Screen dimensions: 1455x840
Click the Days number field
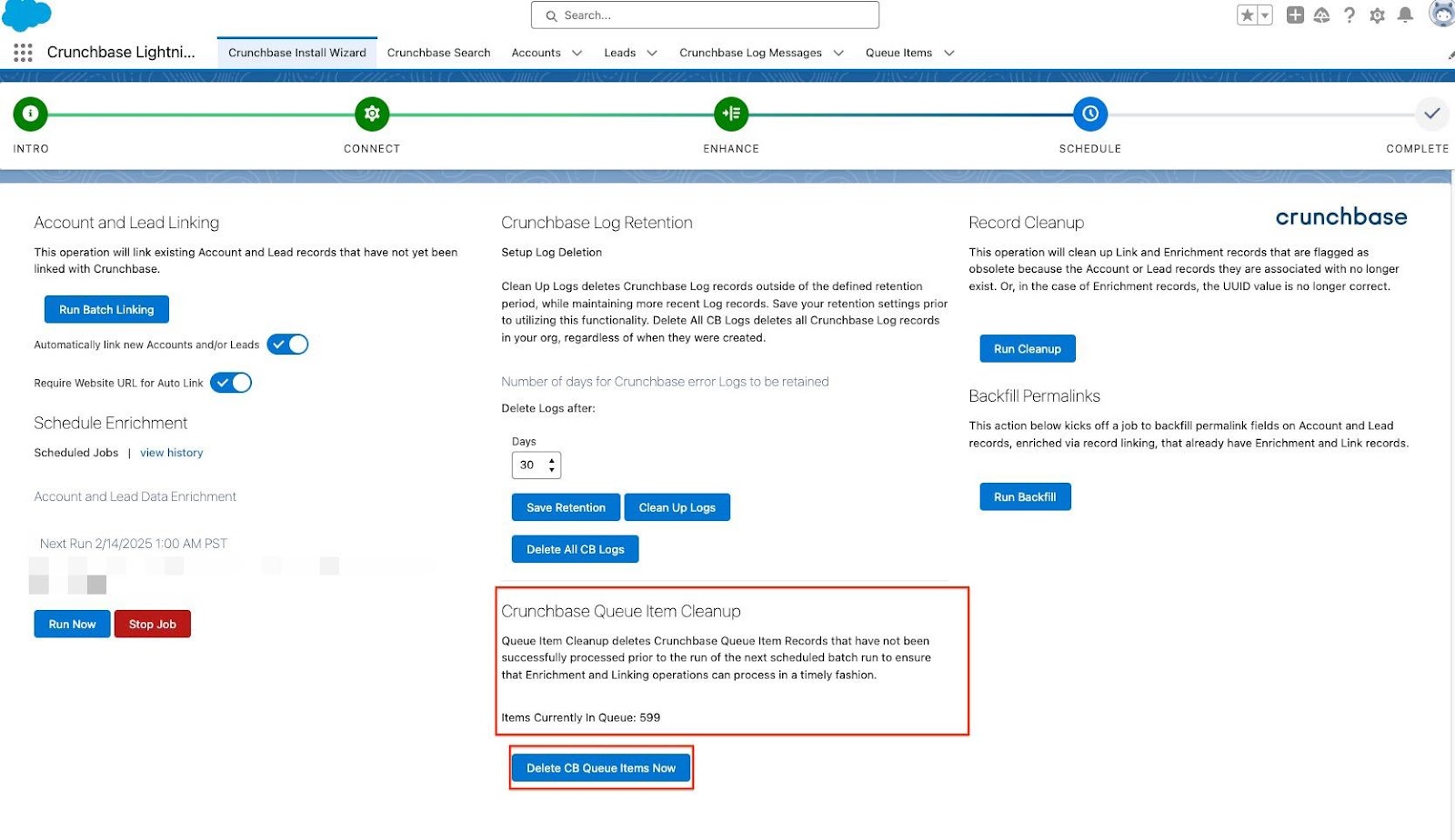coord(537,465)
